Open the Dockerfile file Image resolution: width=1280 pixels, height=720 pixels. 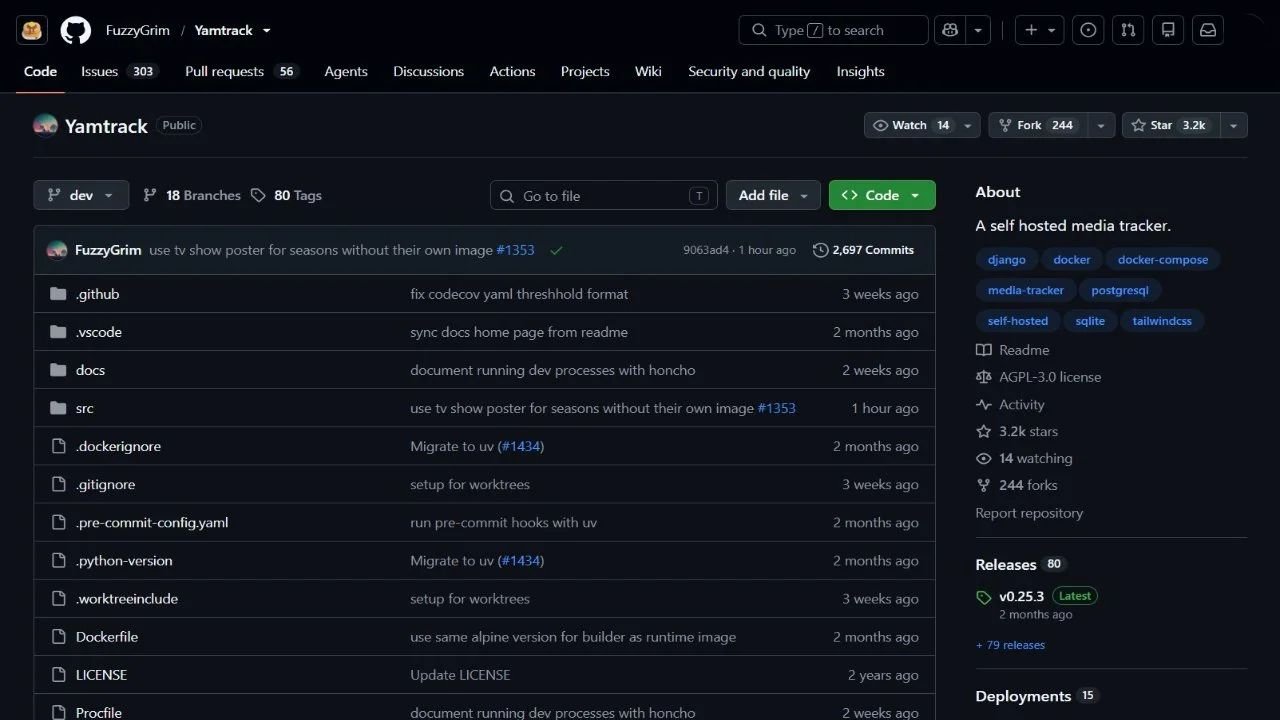pyautogui.click(x=107, y=636)
